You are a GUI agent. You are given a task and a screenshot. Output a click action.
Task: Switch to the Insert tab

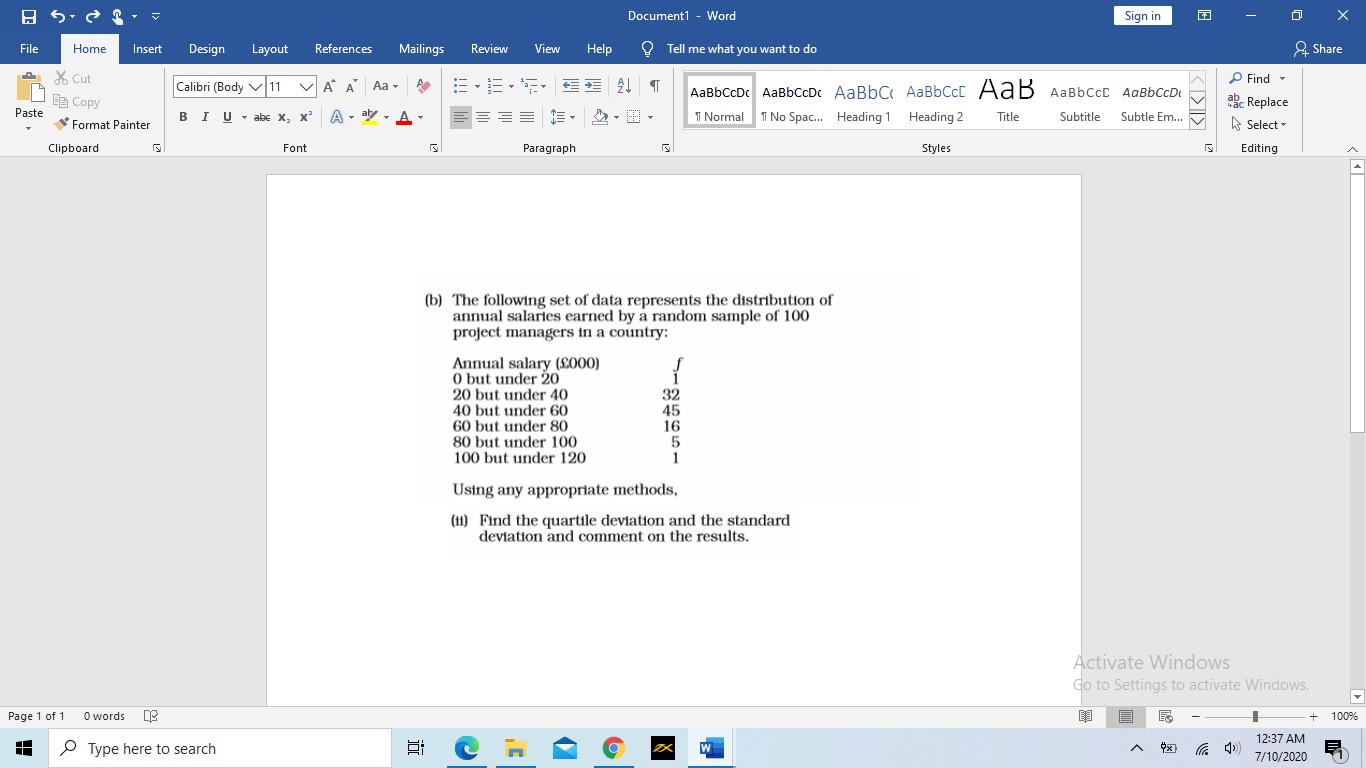point(147,49)
